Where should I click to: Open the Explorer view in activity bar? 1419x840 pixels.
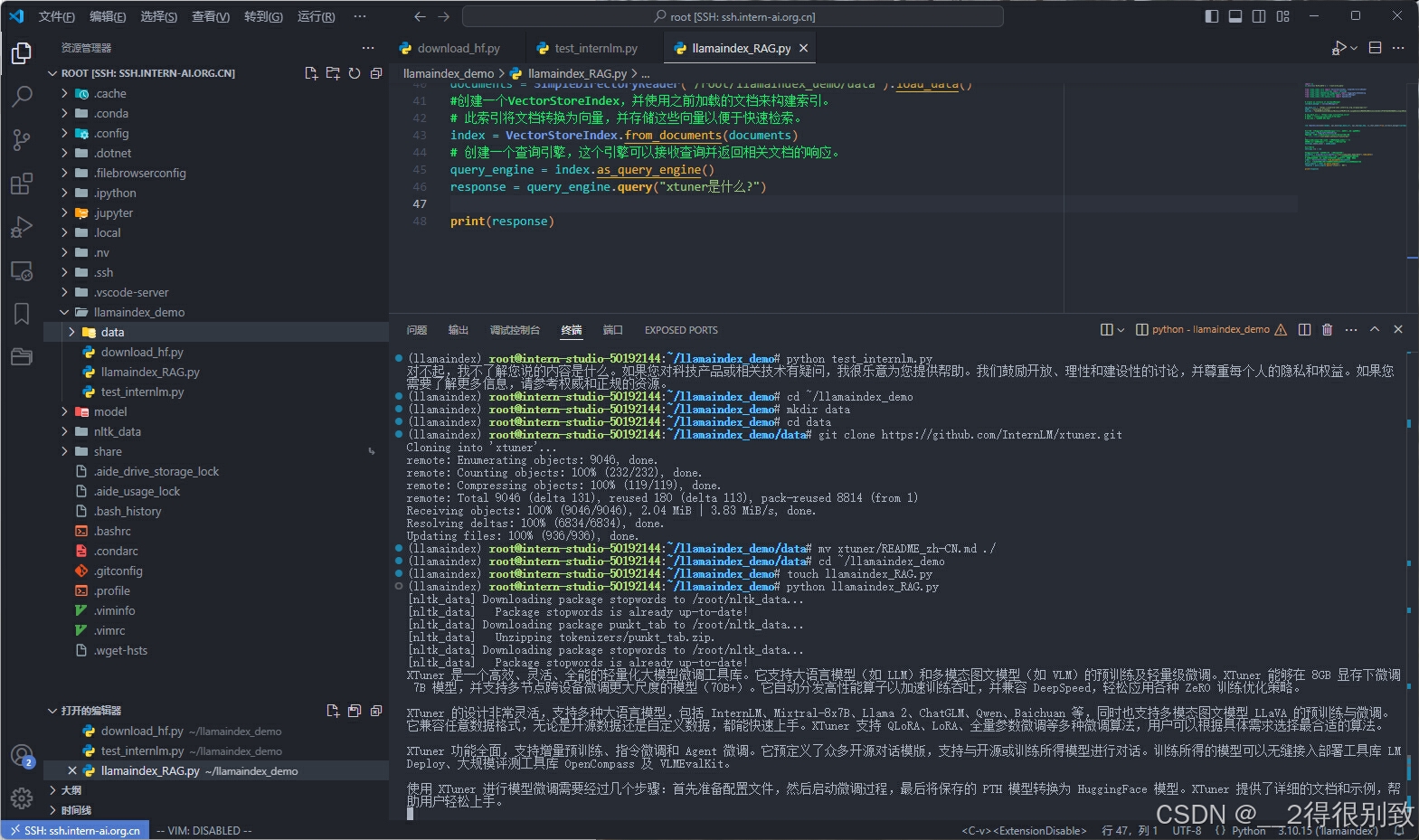click(x=22, y=53)
